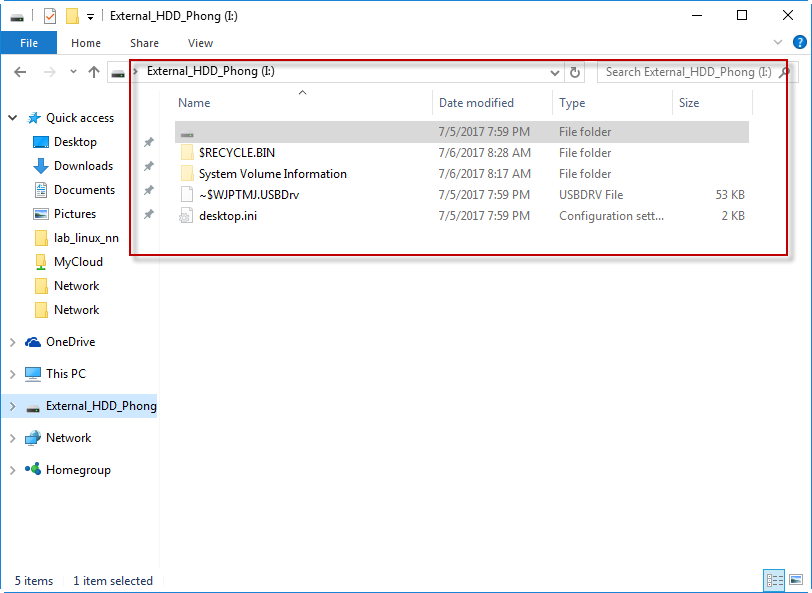Click the New folder quick access icon

[x=72, y=16]
